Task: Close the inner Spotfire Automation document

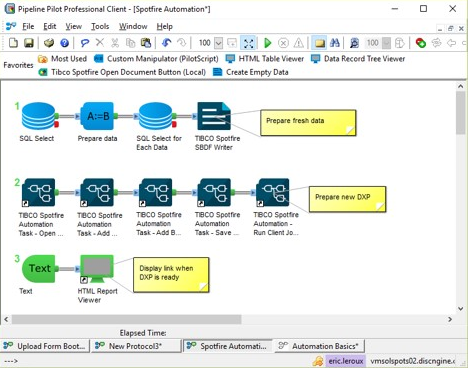Action: pos(461,29)
